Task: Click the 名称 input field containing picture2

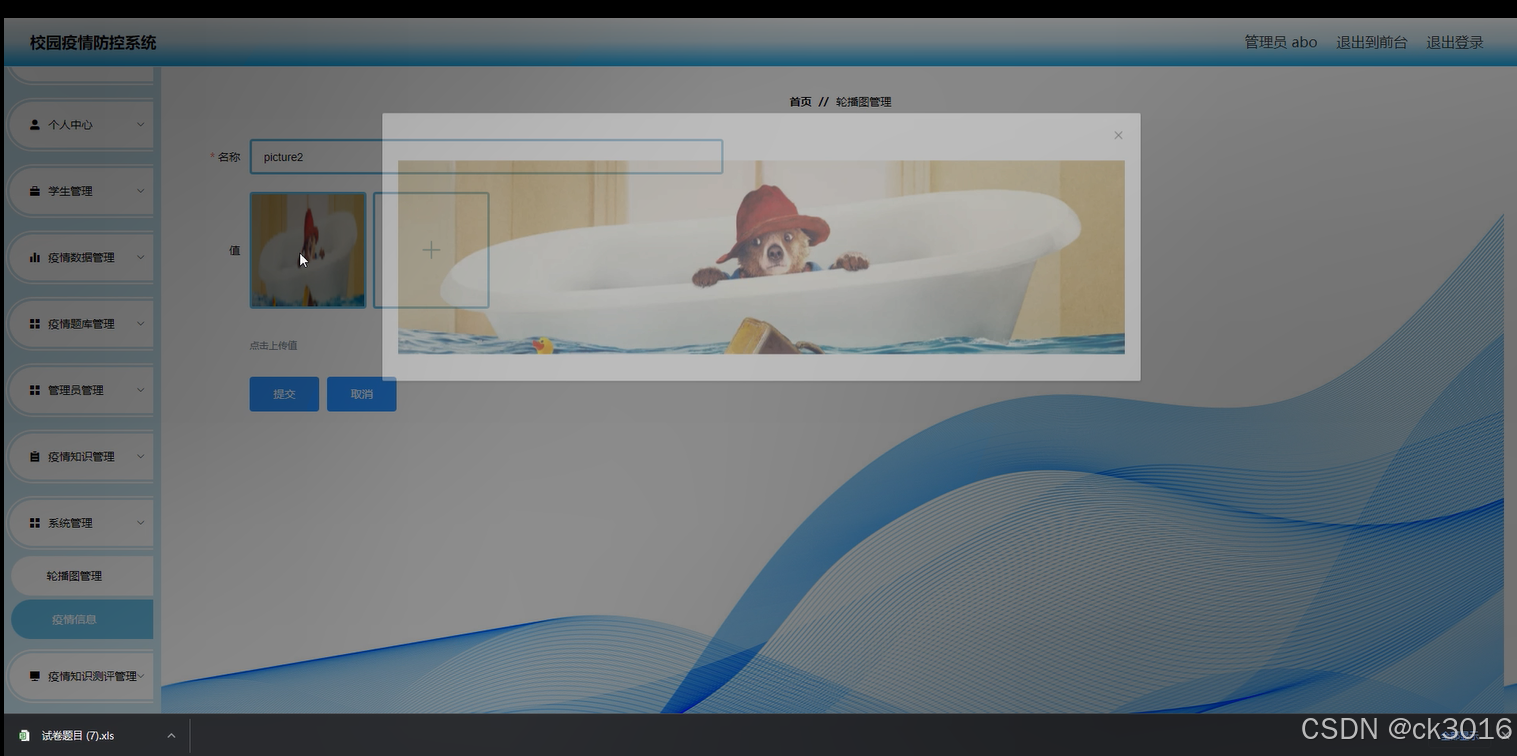Action: [x=486, y=157]
